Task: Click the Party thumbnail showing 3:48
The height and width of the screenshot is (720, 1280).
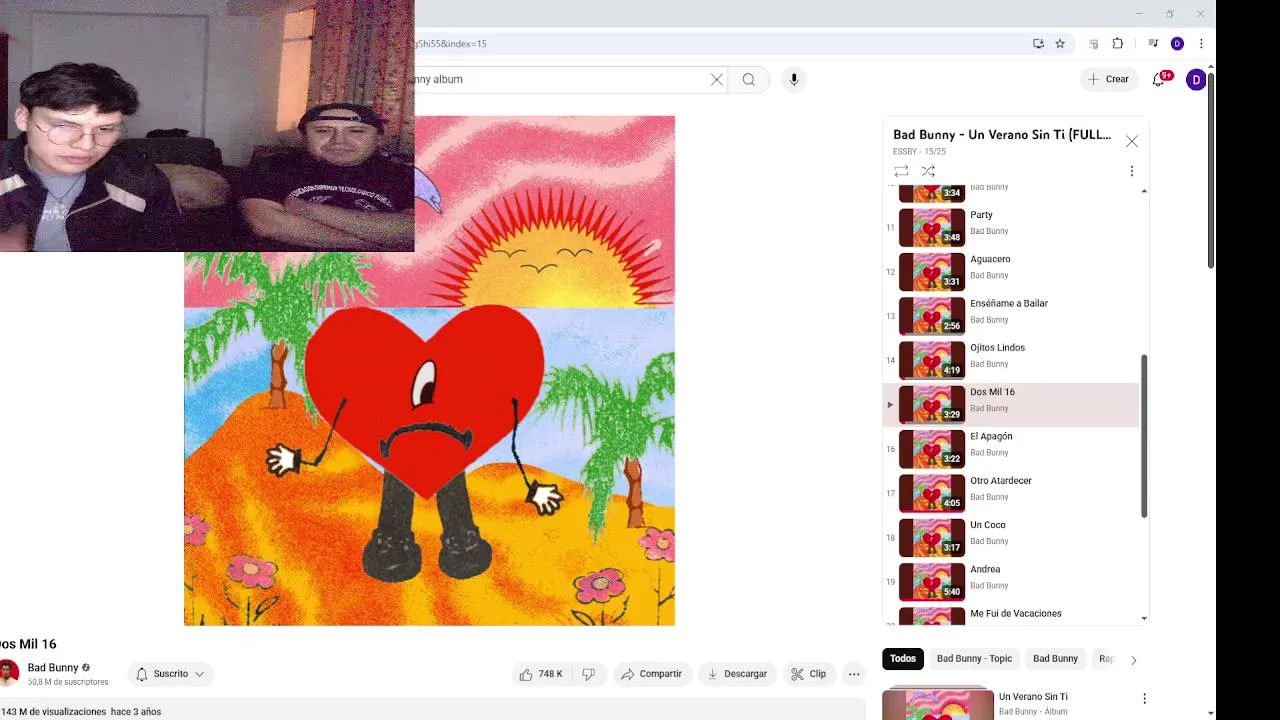Action: click(x=932, y=227)
